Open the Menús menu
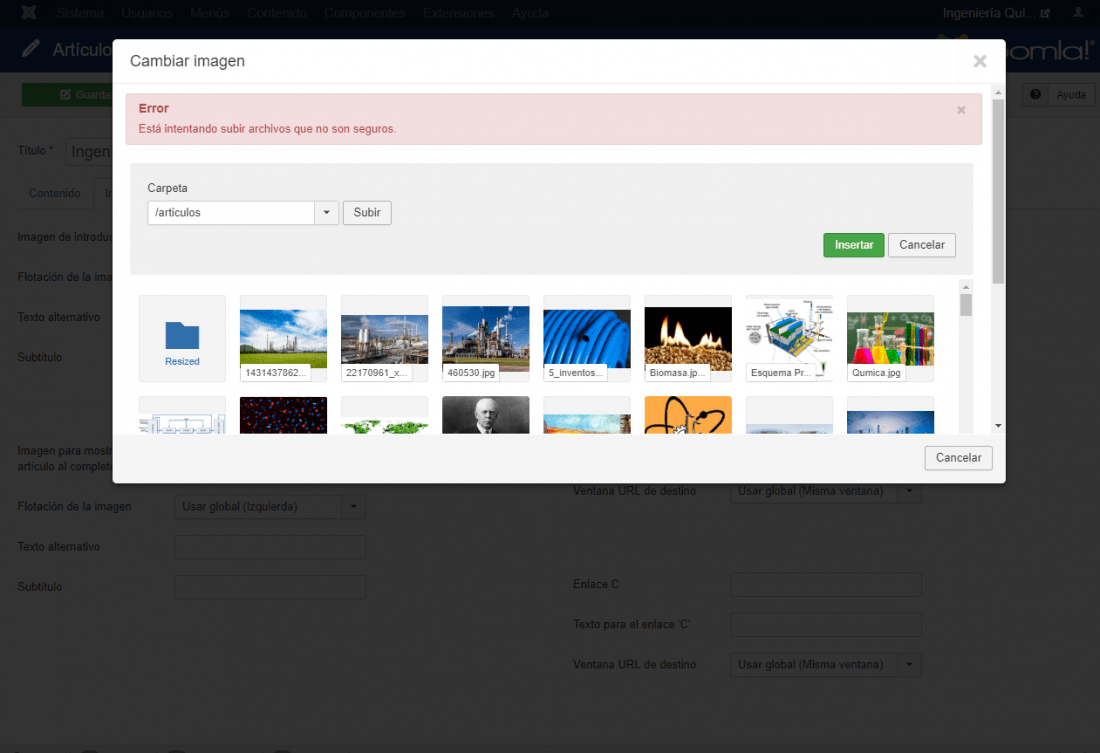Viewport: 1100px width, 753px height. pos(210,13)
